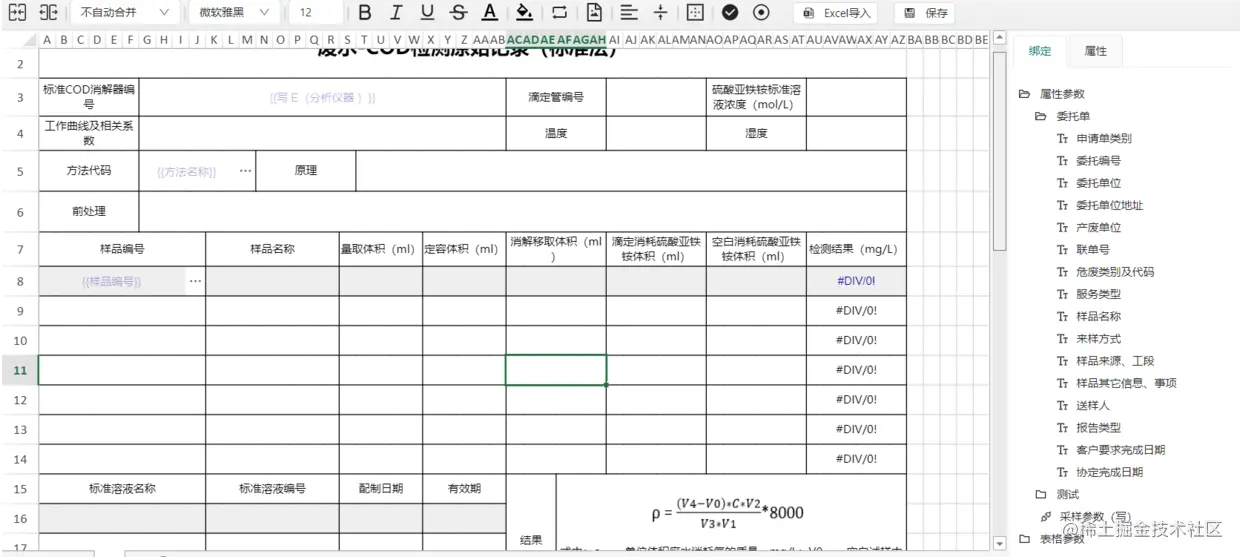Select 委托编号 in the tree
Screen dimensions: 1240x557
1098,160
